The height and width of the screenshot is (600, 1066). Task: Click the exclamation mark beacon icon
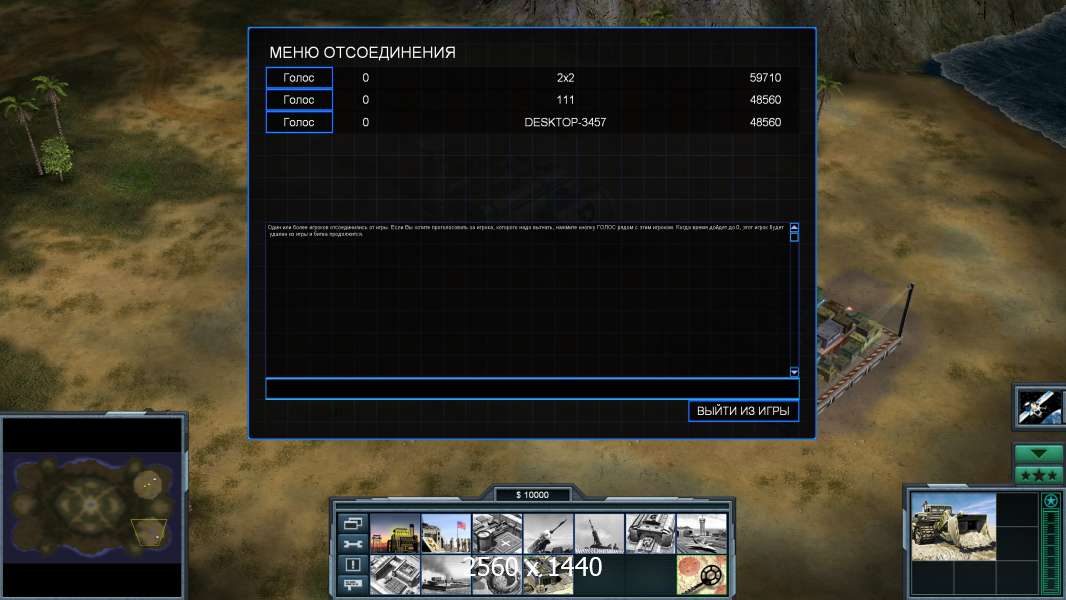(x=353, y=565)
